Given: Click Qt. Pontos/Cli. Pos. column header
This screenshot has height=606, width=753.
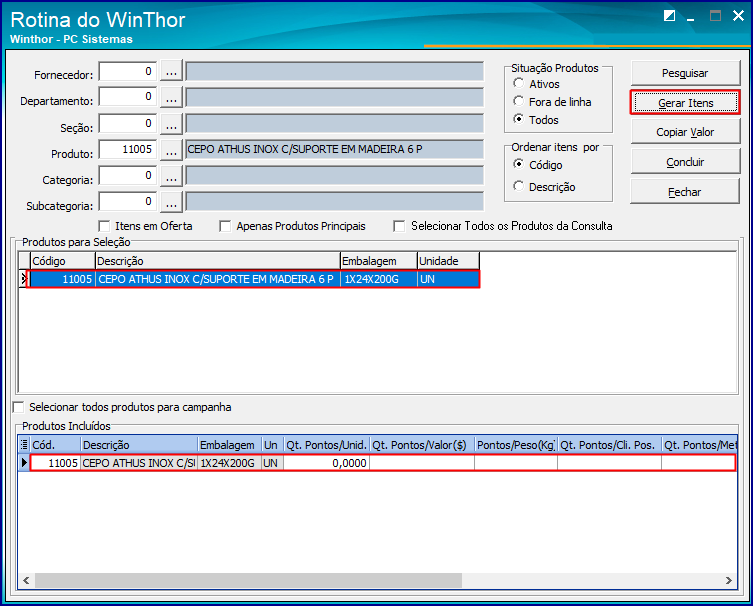Looking at the screenshot, I should point(609,445).
